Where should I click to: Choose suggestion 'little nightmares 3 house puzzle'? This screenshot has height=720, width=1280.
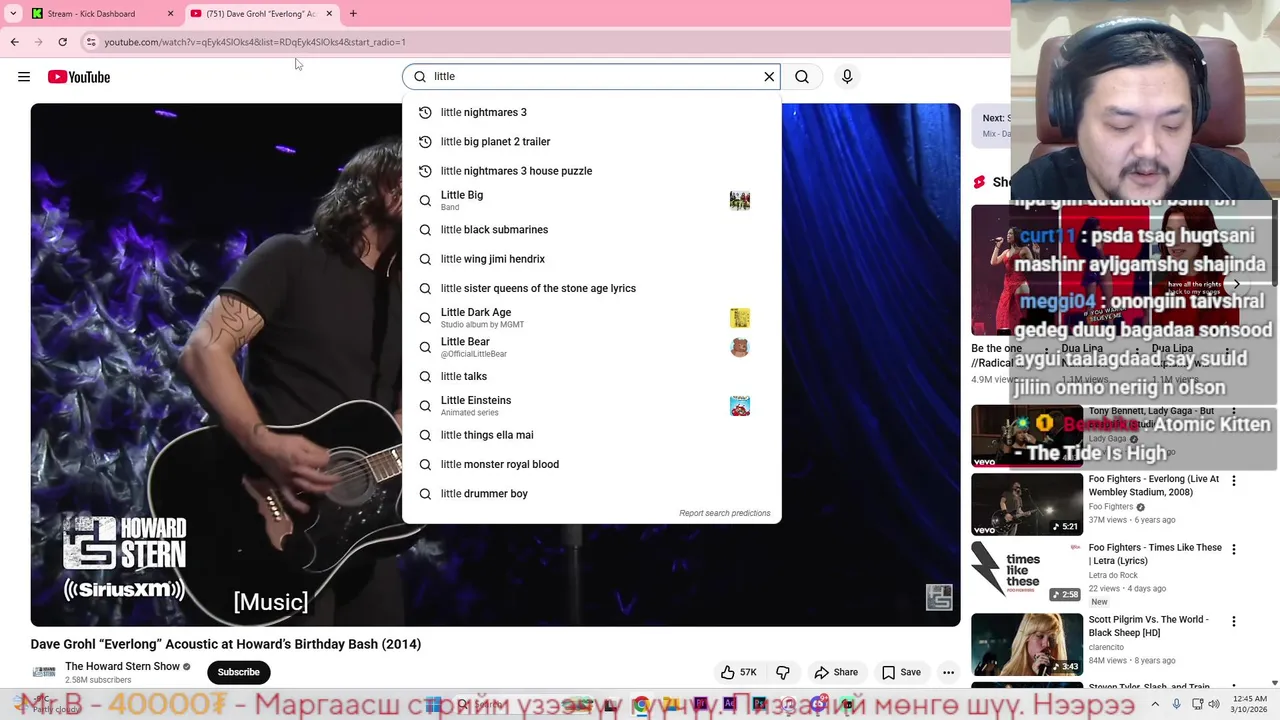[591, 171]
